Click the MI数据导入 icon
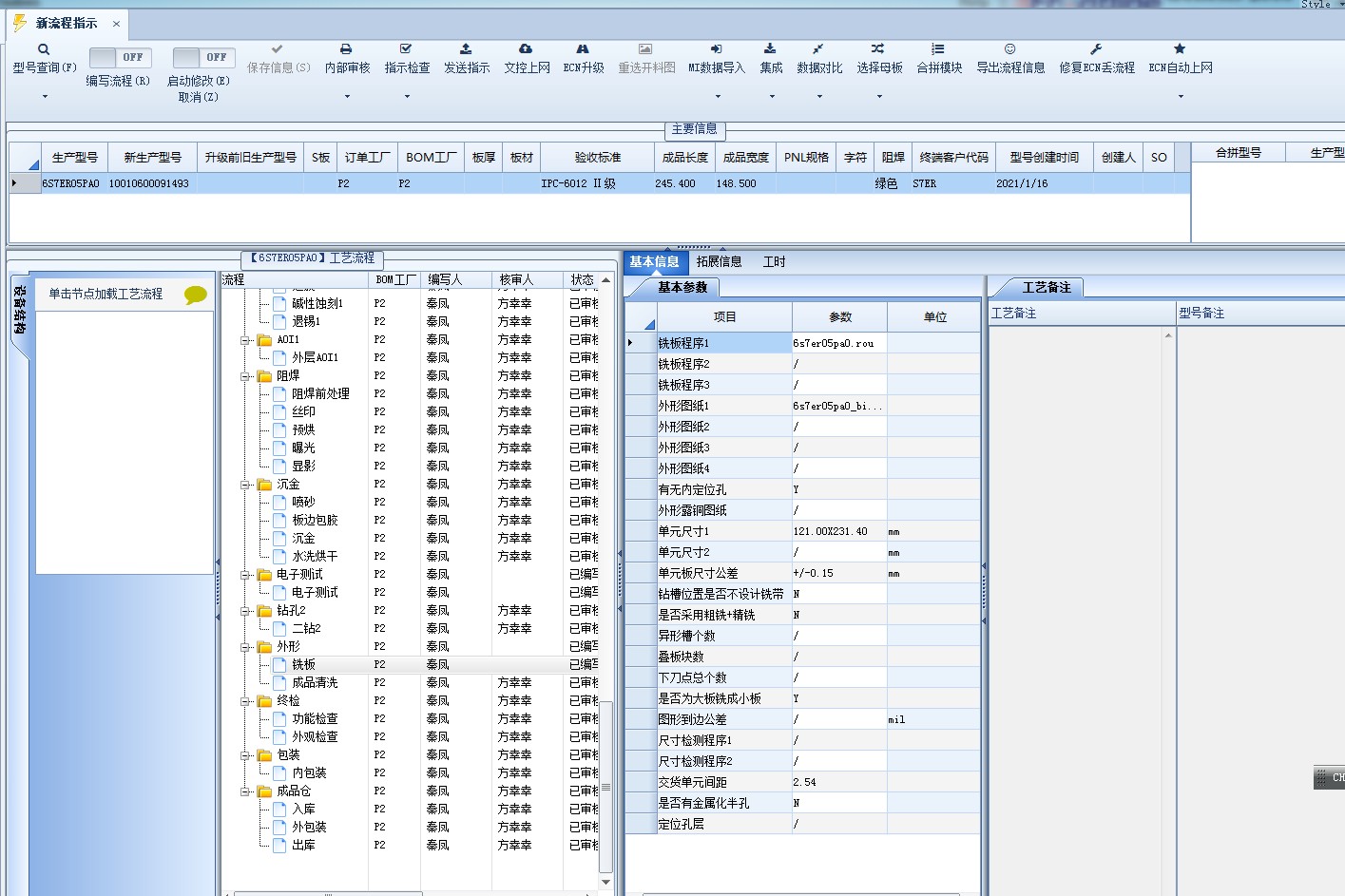 point(717,48)
